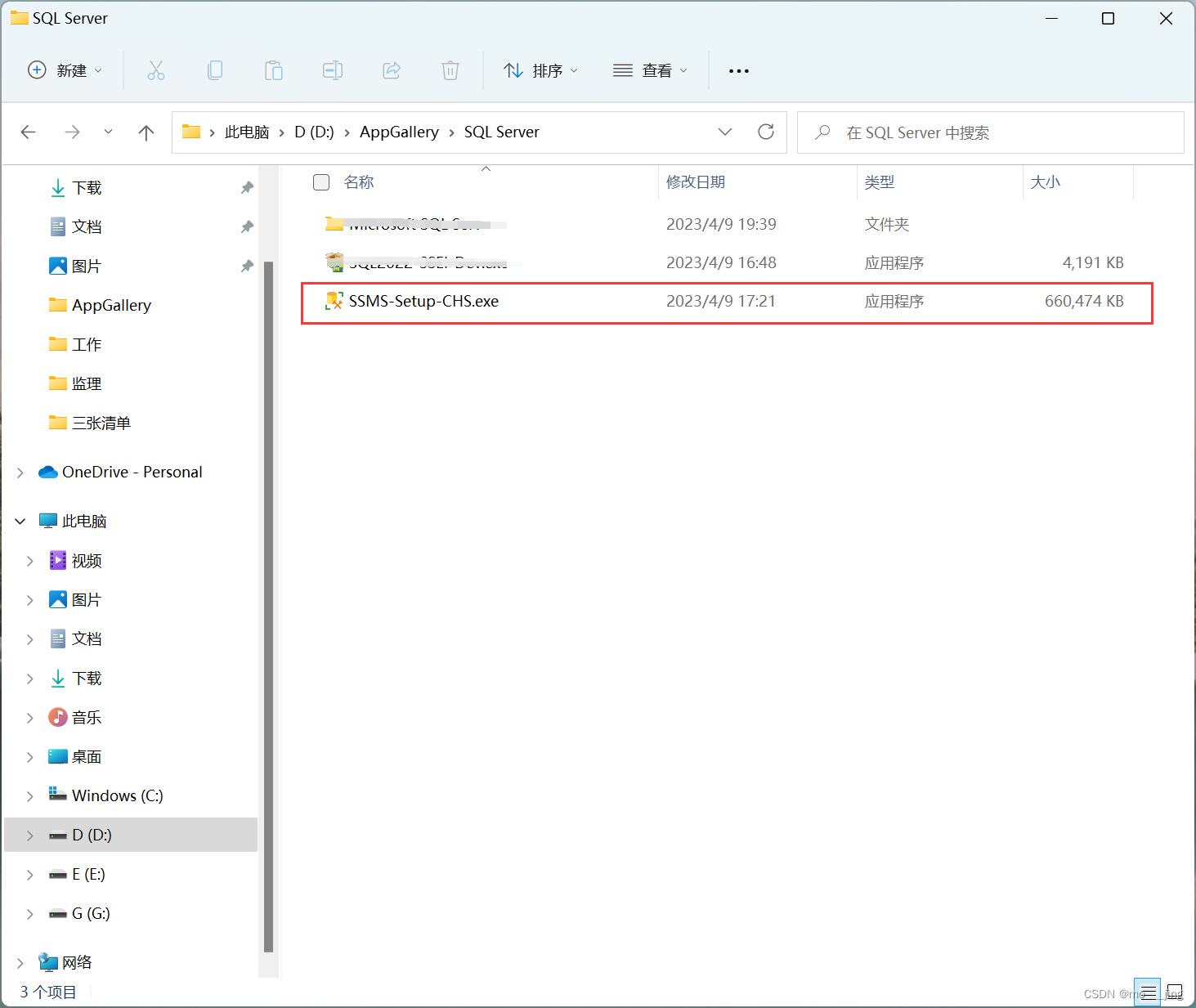Image resolution: width=1196 pixels, height=1008 pixels.
Task: Refresh the current folder view
Action: [766, 132]
